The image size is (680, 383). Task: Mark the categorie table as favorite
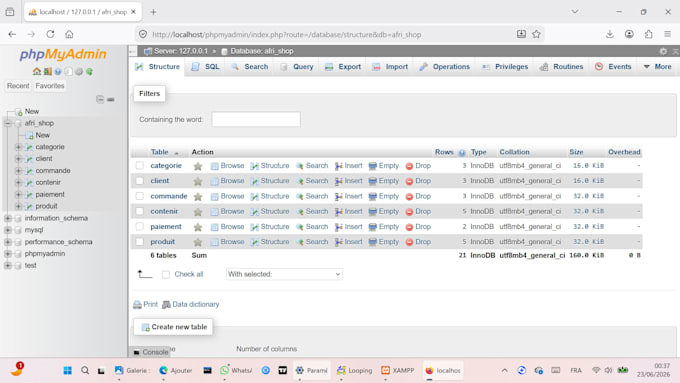point(198,166)
